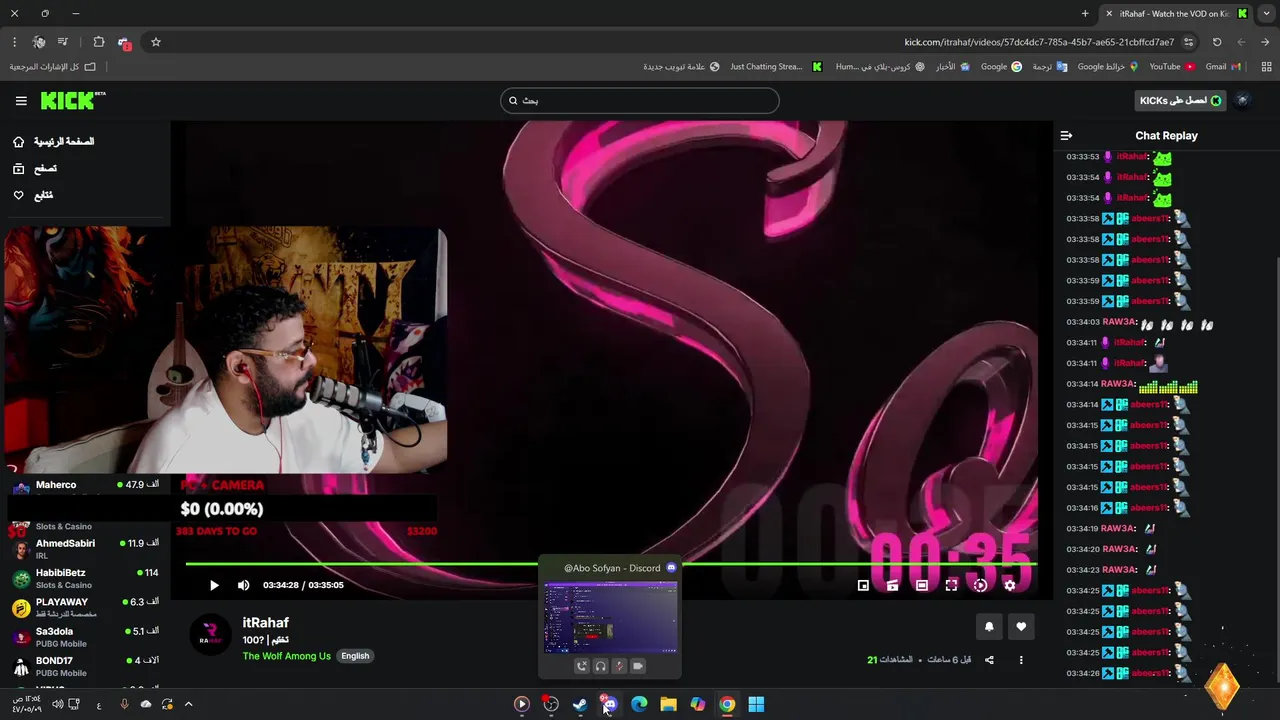
Task: Collapse the Chat Replay panel
Action: point(1066,135)
